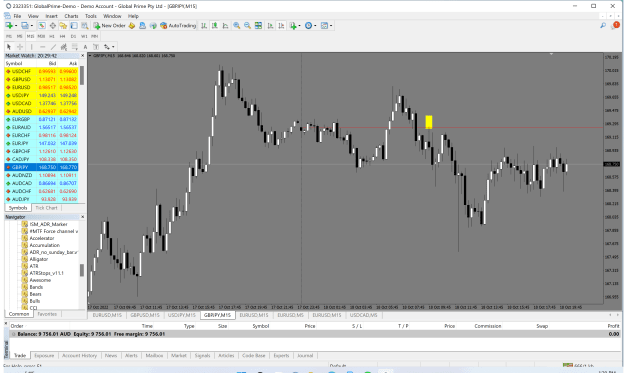Switch chart to M15 timeframe
This screenshot has height=373, width=625.
click(30, 36)
